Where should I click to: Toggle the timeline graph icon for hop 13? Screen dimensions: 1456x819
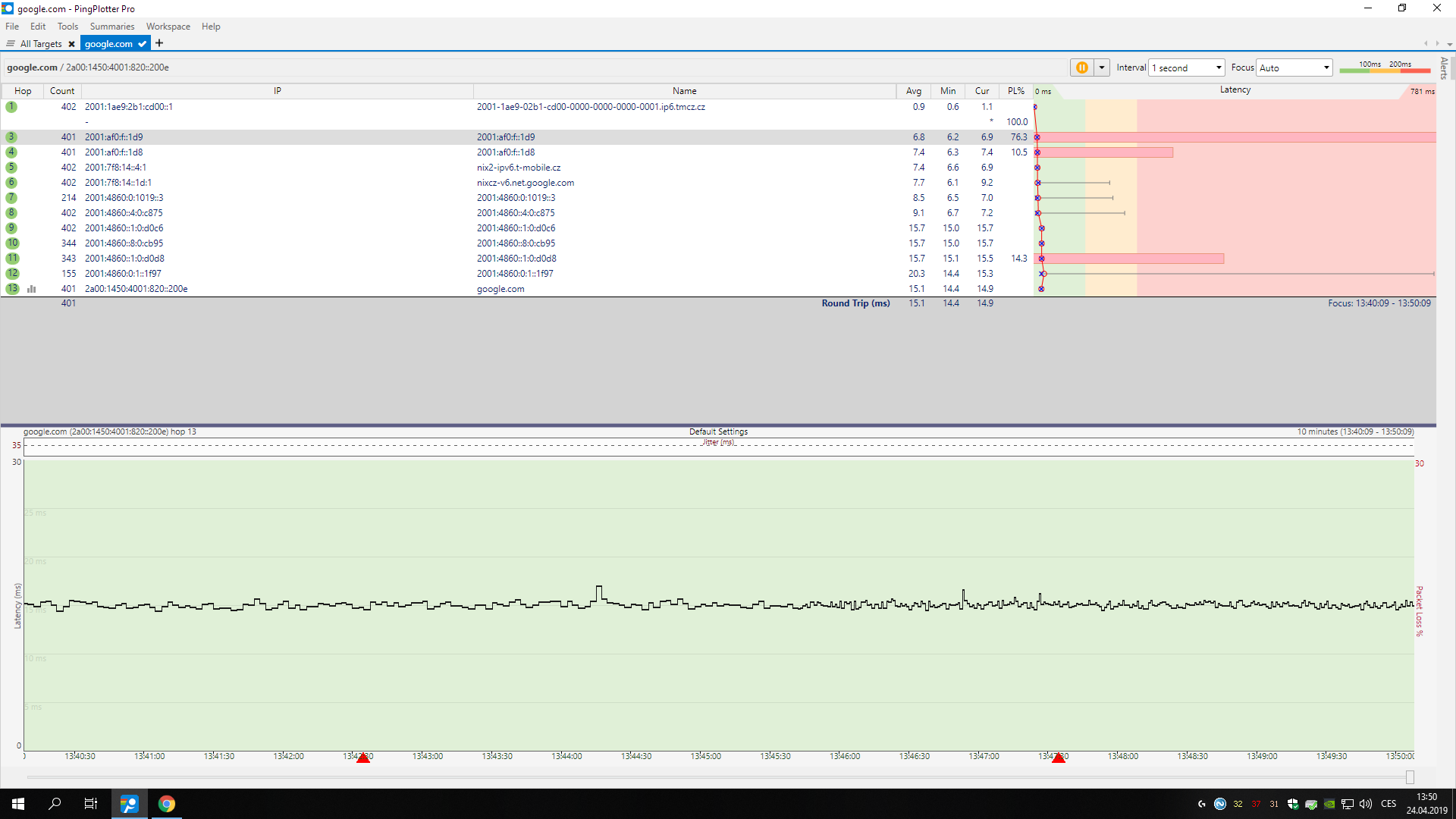[x=32, y=289]
